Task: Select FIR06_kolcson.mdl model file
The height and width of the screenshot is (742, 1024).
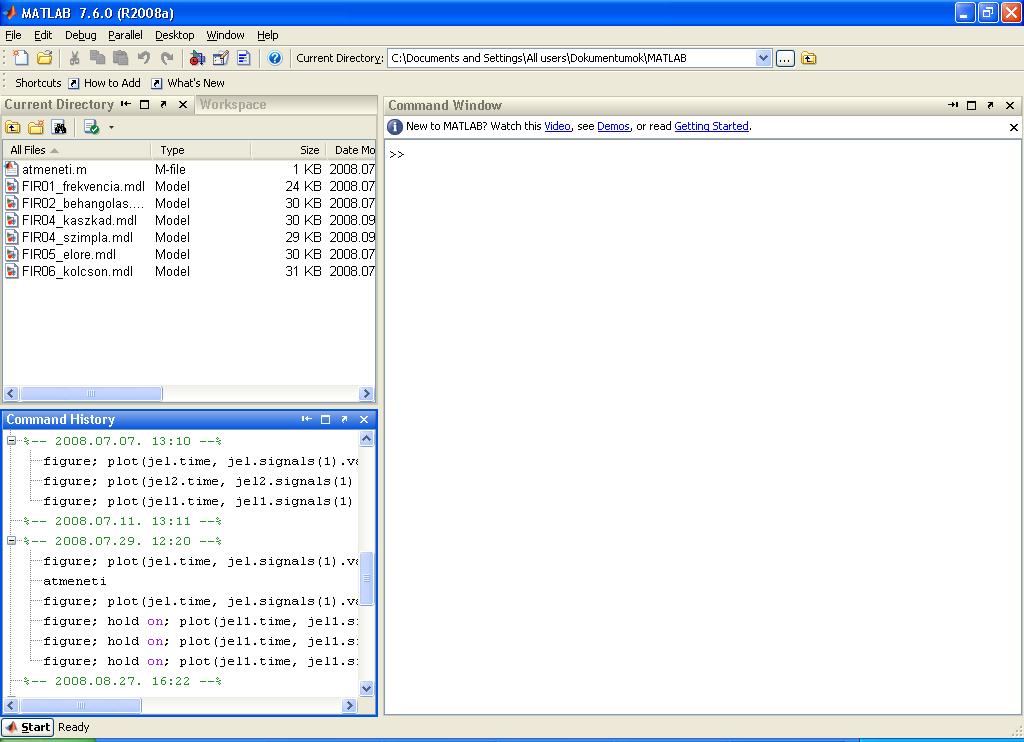Action: 77,271
